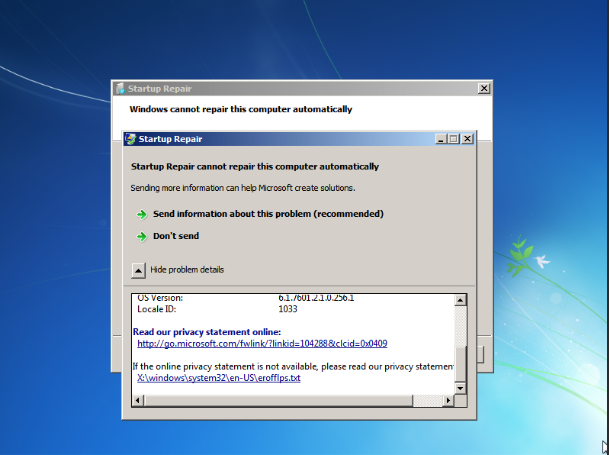Click the 'Locale ID:' label
609x455 pixels.
point(157,309)
